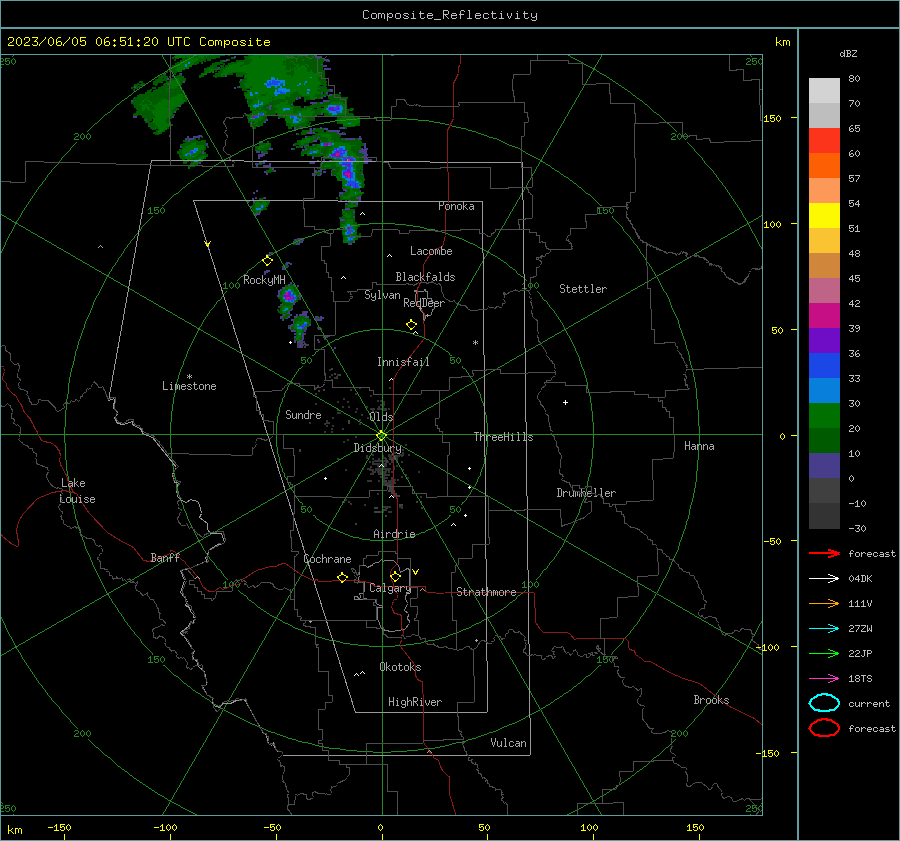Click the white plus marker west of Hanna
The width and height of the screenshot is (900, 841).
pyautogui.click(x=565, y=402)
